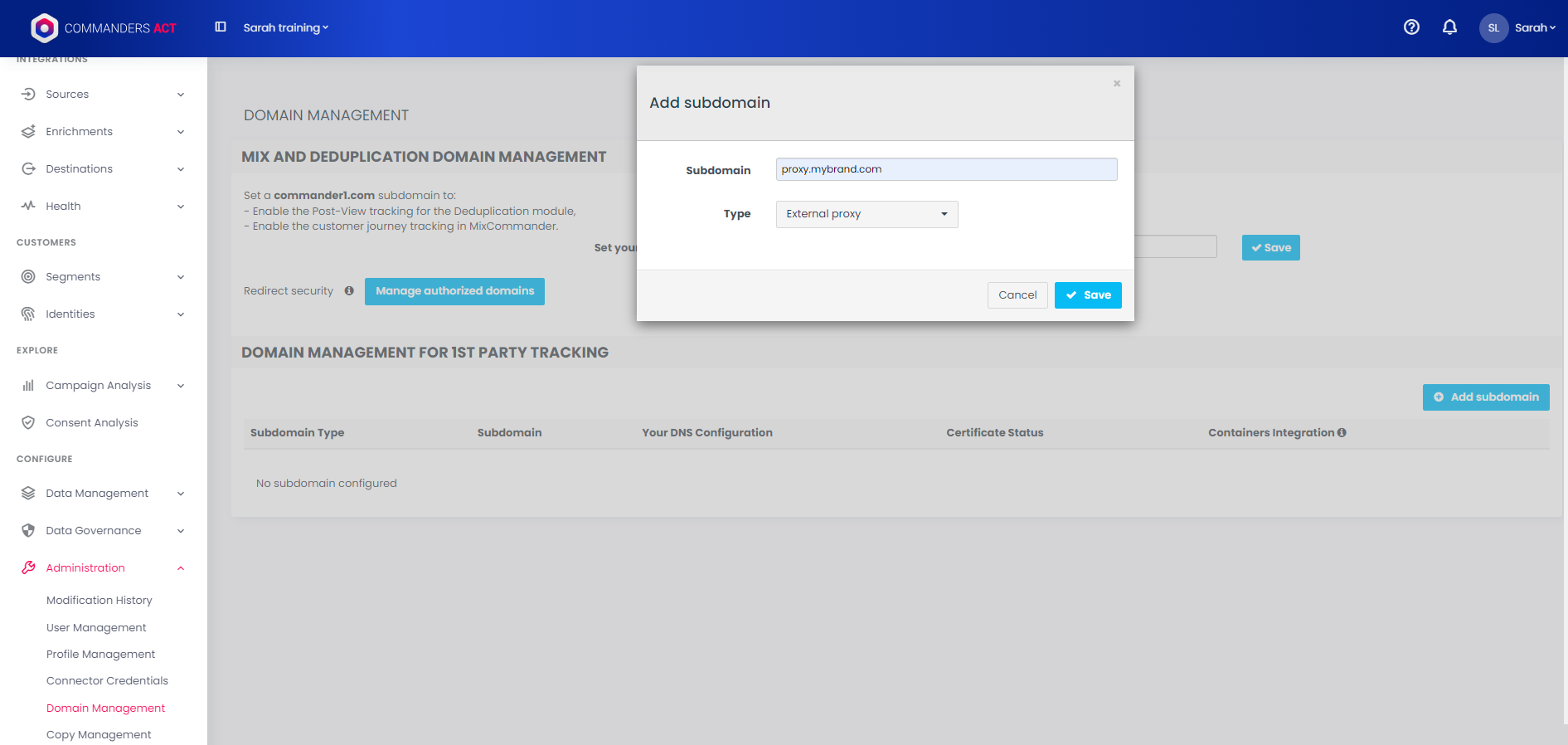Open the notifications bell

1449,27
